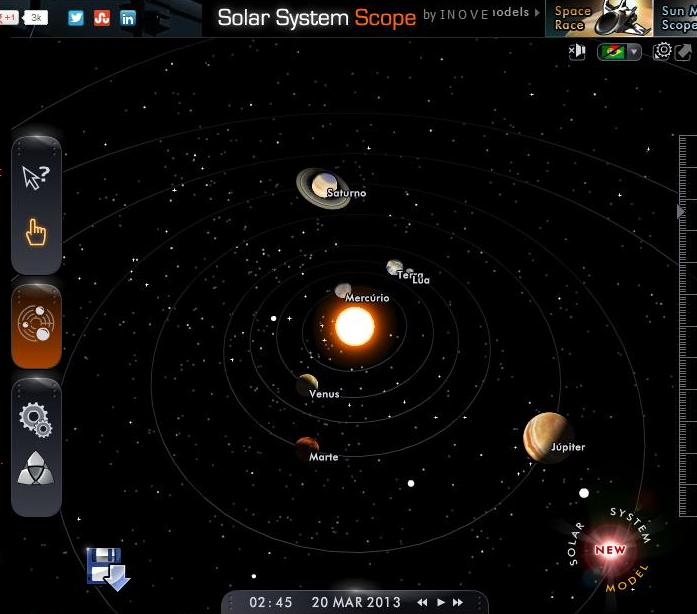The width and height of the screenshot is (697, 614).
Task: Click the triangle emblem icon in sidebar
Action: [x=36, y=468]
